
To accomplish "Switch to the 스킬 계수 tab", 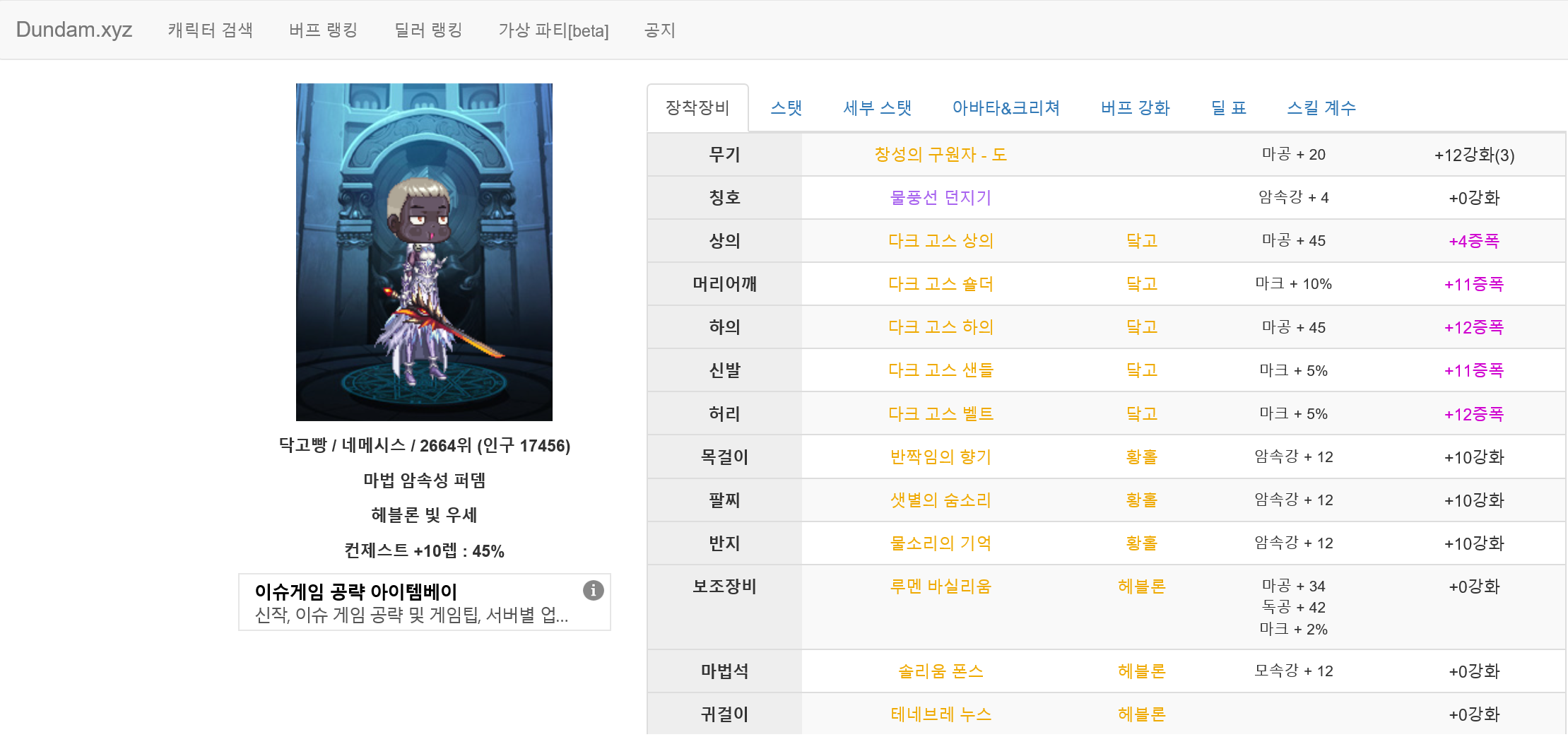I will tap(1321, 108).
